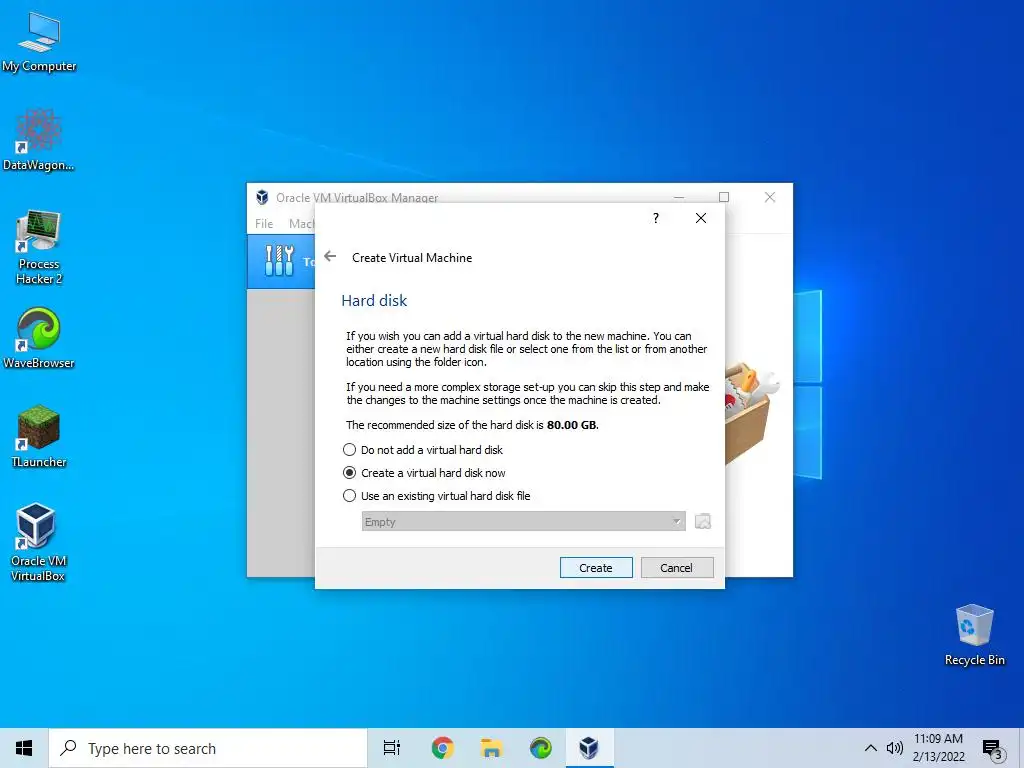Click the 80.00 GB recommended size text
This screenshot has width=1024, height=768.
click(x=571, y=425)
